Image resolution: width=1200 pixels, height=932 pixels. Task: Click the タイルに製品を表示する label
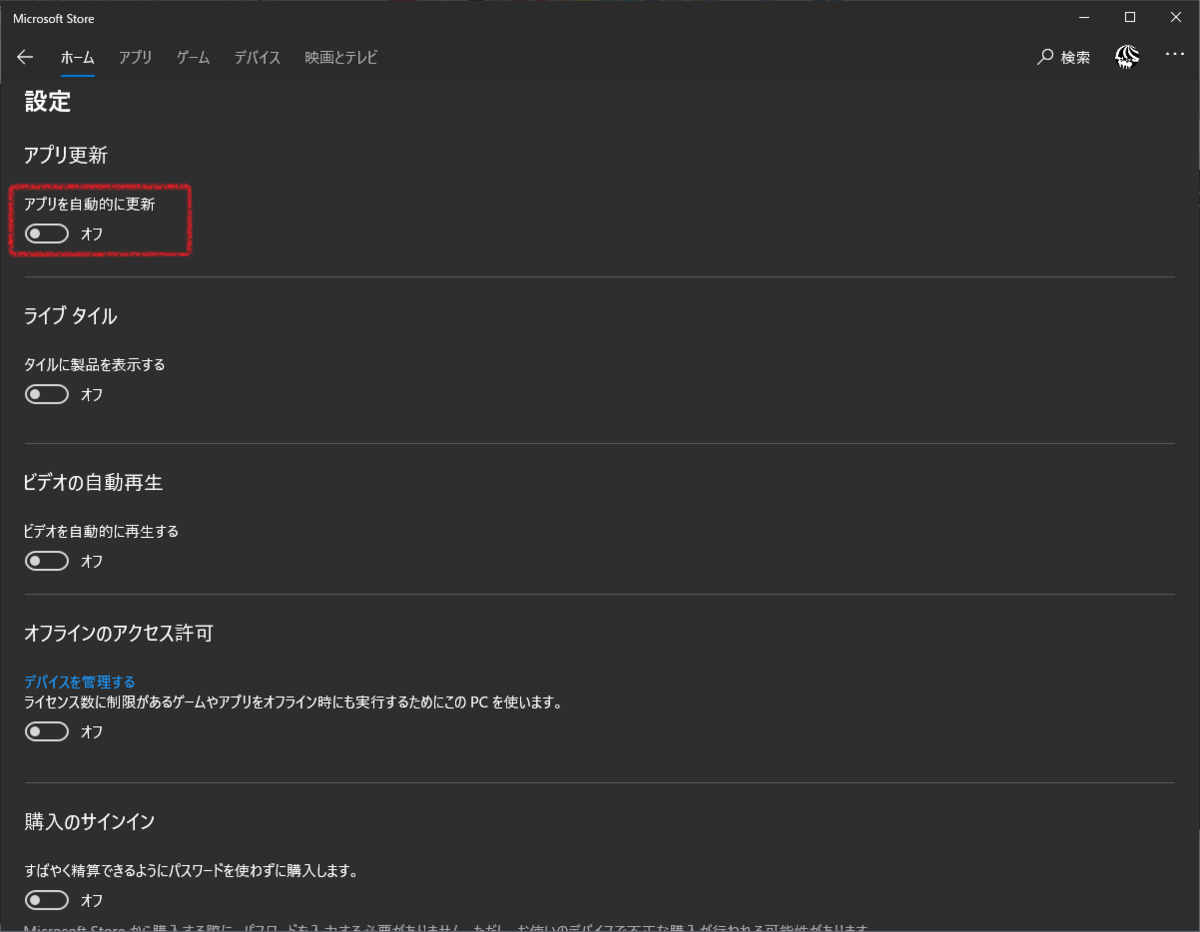click(95, 365)
